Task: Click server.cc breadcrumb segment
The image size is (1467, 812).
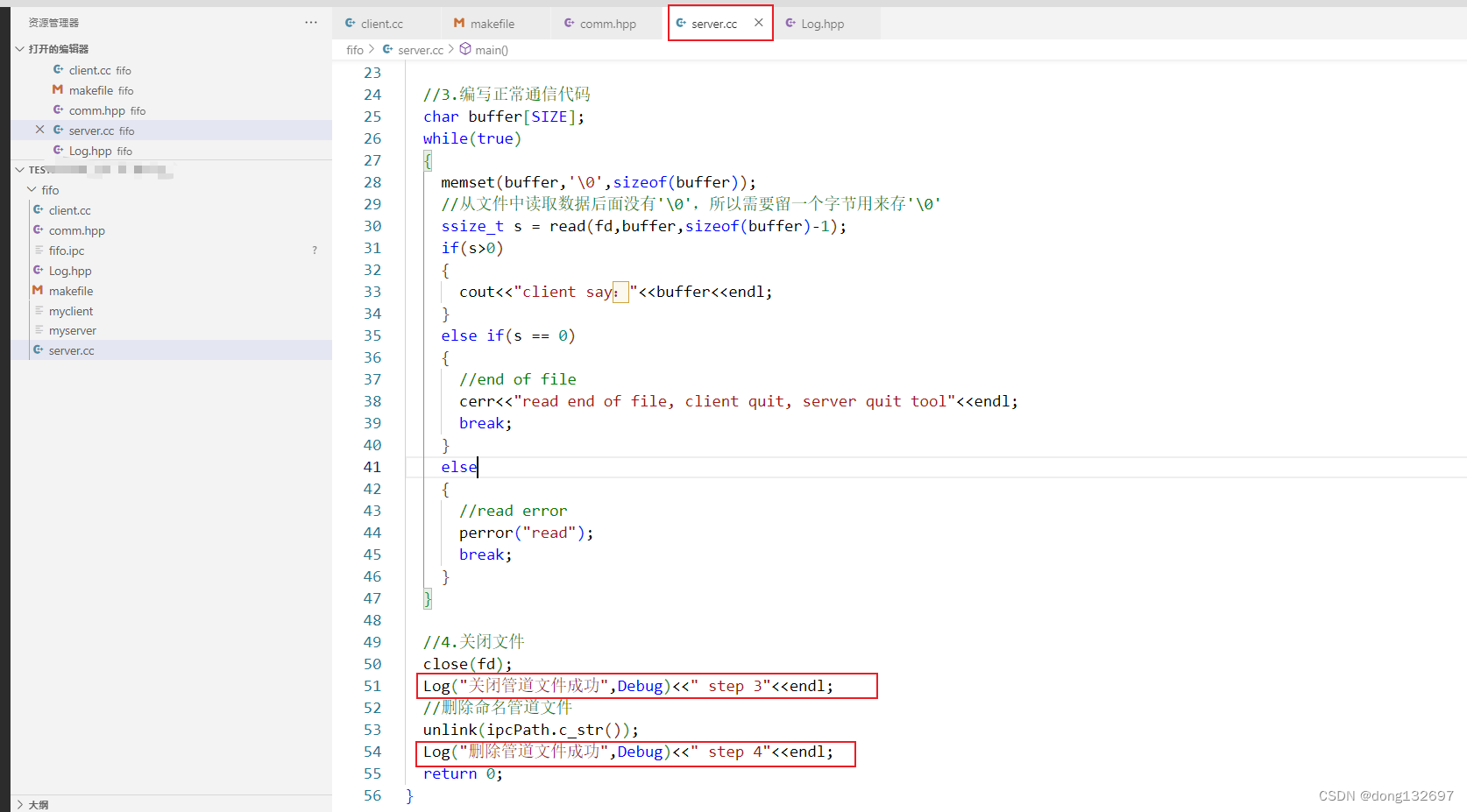Action: click(x=421, y=50)
